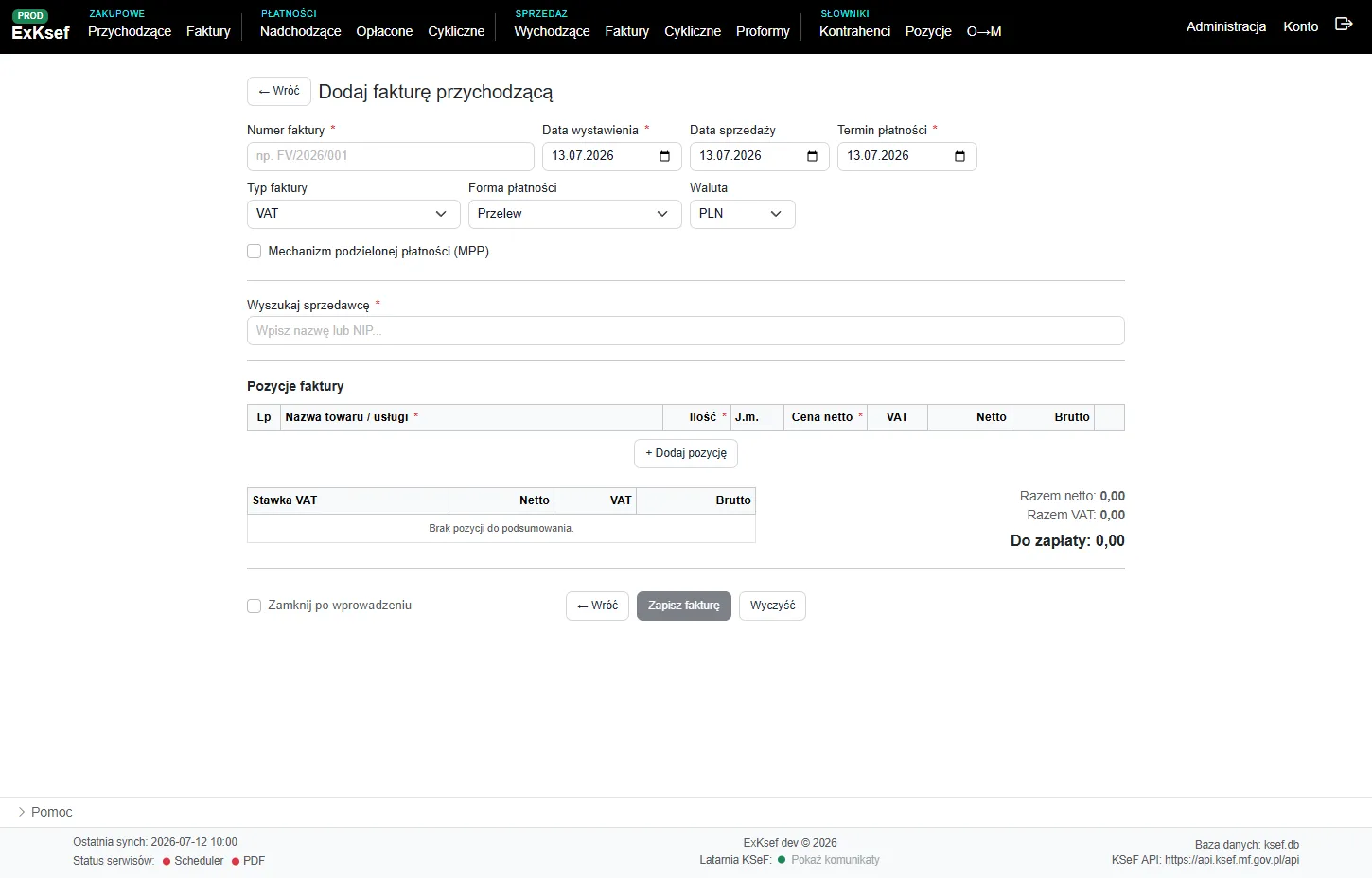Enable Mechanizm podzielonej płatności (MPP) checkbox
Viewport: 1372px width, 878px height.
coord(254,252)
